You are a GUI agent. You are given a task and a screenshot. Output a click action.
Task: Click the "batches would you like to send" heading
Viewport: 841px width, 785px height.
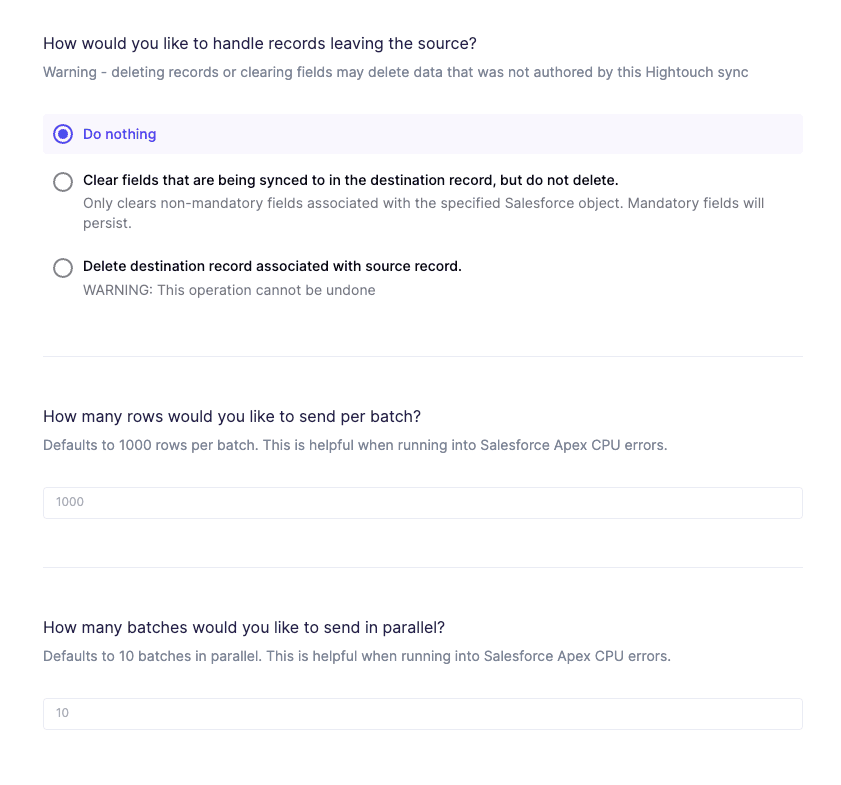(244, 627)
